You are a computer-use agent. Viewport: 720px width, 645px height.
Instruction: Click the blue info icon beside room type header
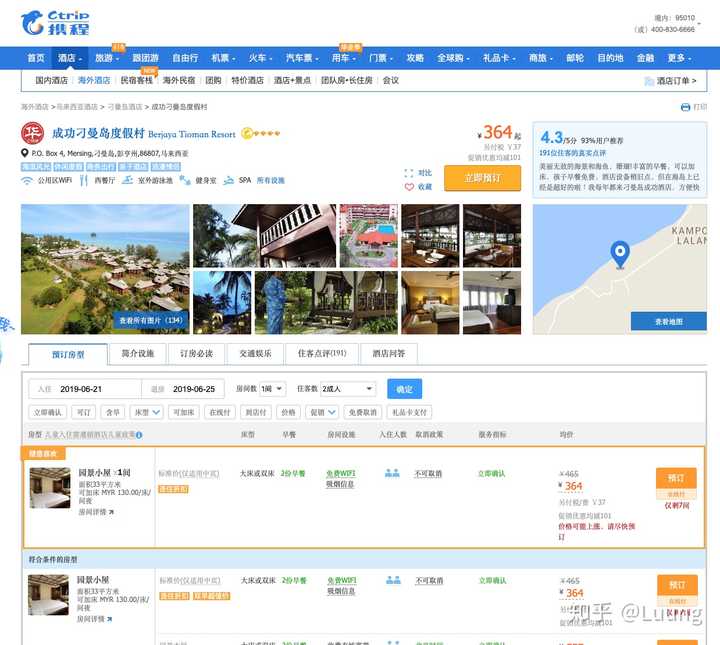pyautogui.click(x=139, y=435)
